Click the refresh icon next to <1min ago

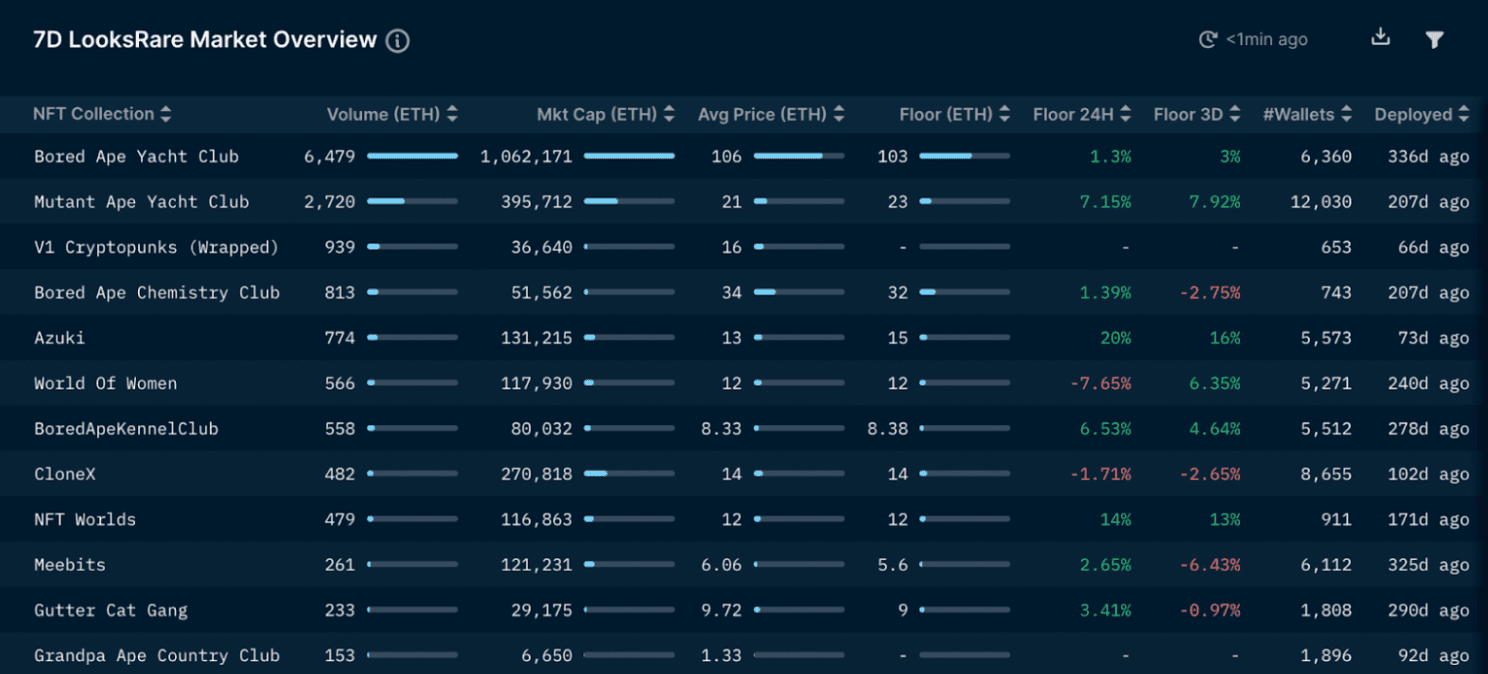coord(1208,40)
